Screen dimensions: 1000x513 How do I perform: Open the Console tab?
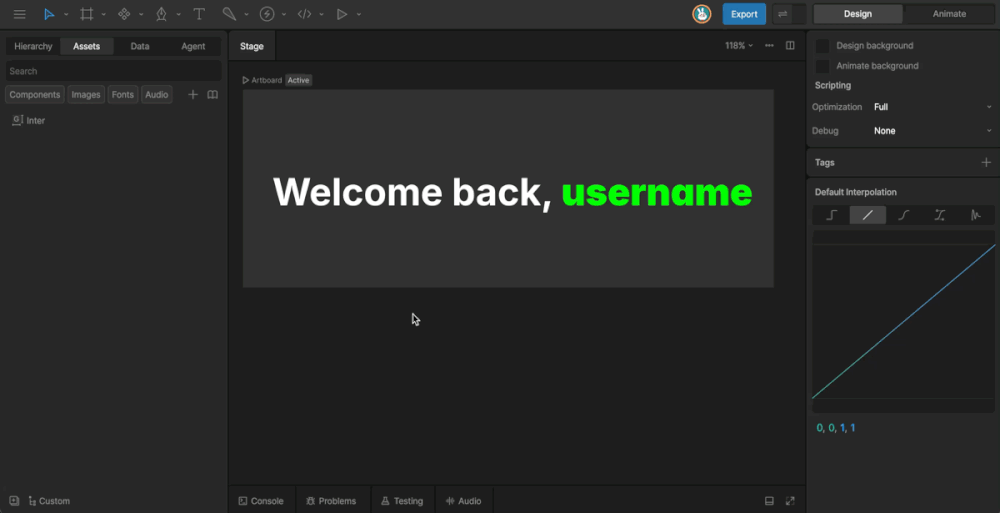pos(261,501)
